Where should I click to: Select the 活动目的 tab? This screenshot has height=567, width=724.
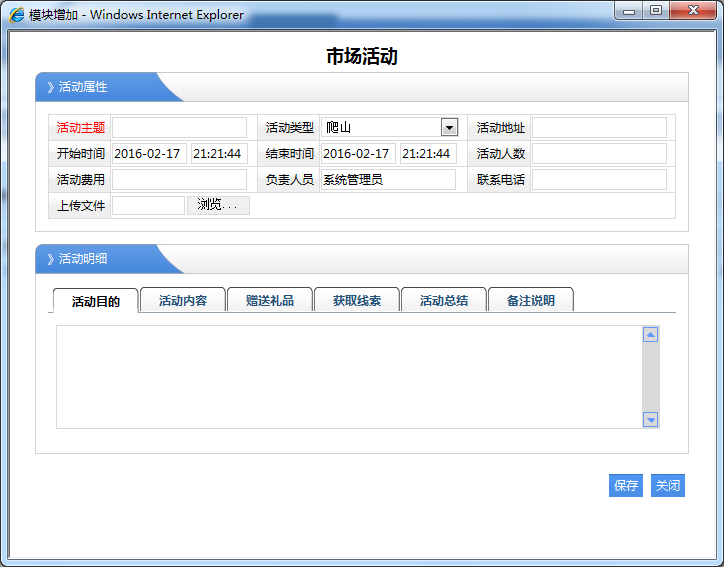pyautogui.click(x=95, y=301)
